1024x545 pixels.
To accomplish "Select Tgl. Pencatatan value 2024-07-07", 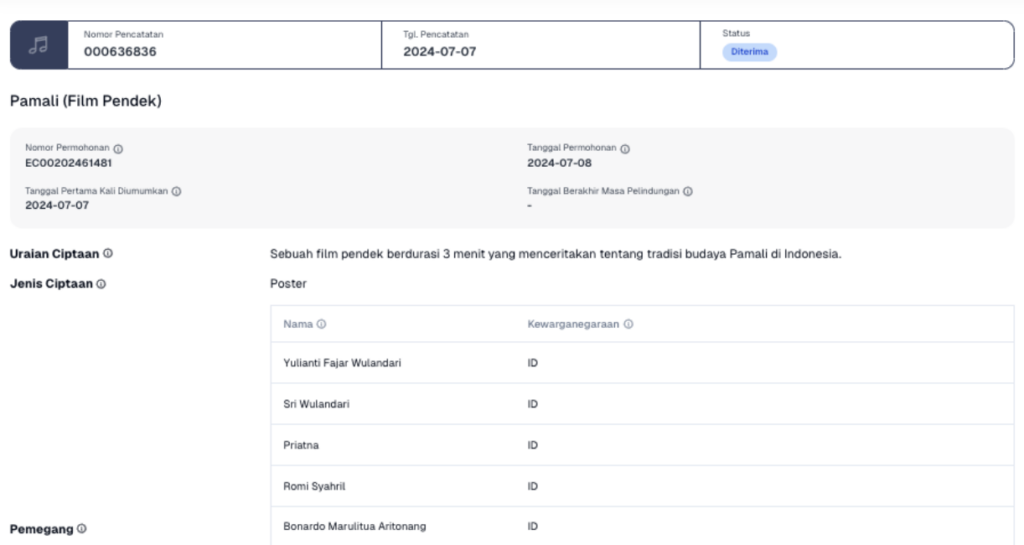I will coord(440,52).
